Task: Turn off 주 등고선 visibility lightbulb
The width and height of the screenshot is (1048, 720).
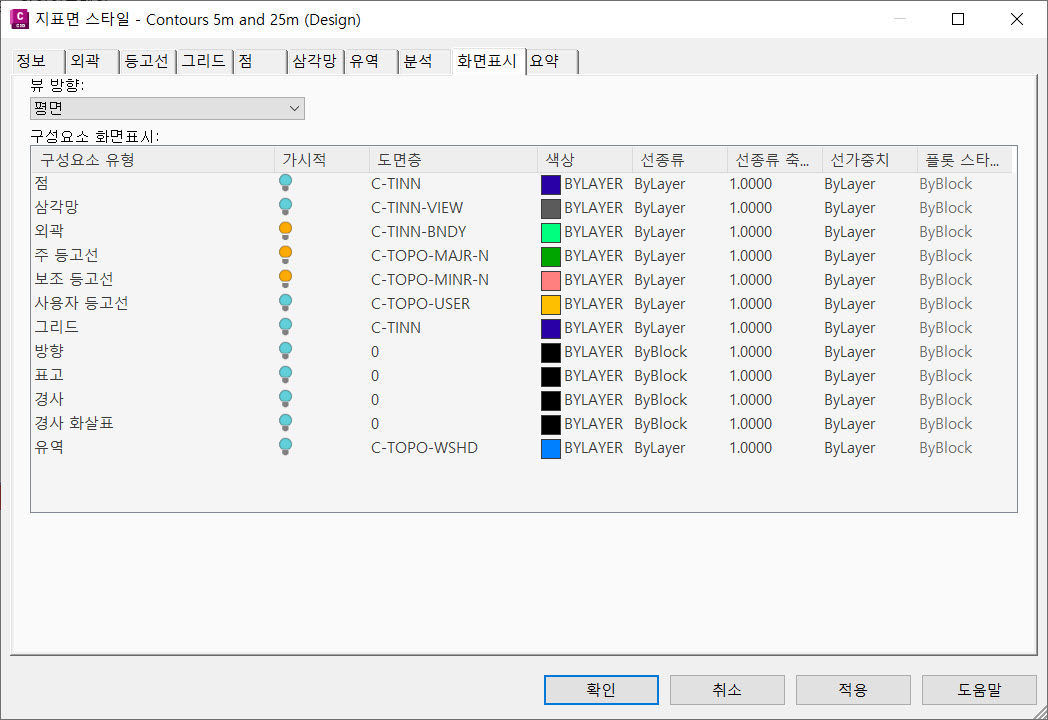Action: (x=285, y=255)
